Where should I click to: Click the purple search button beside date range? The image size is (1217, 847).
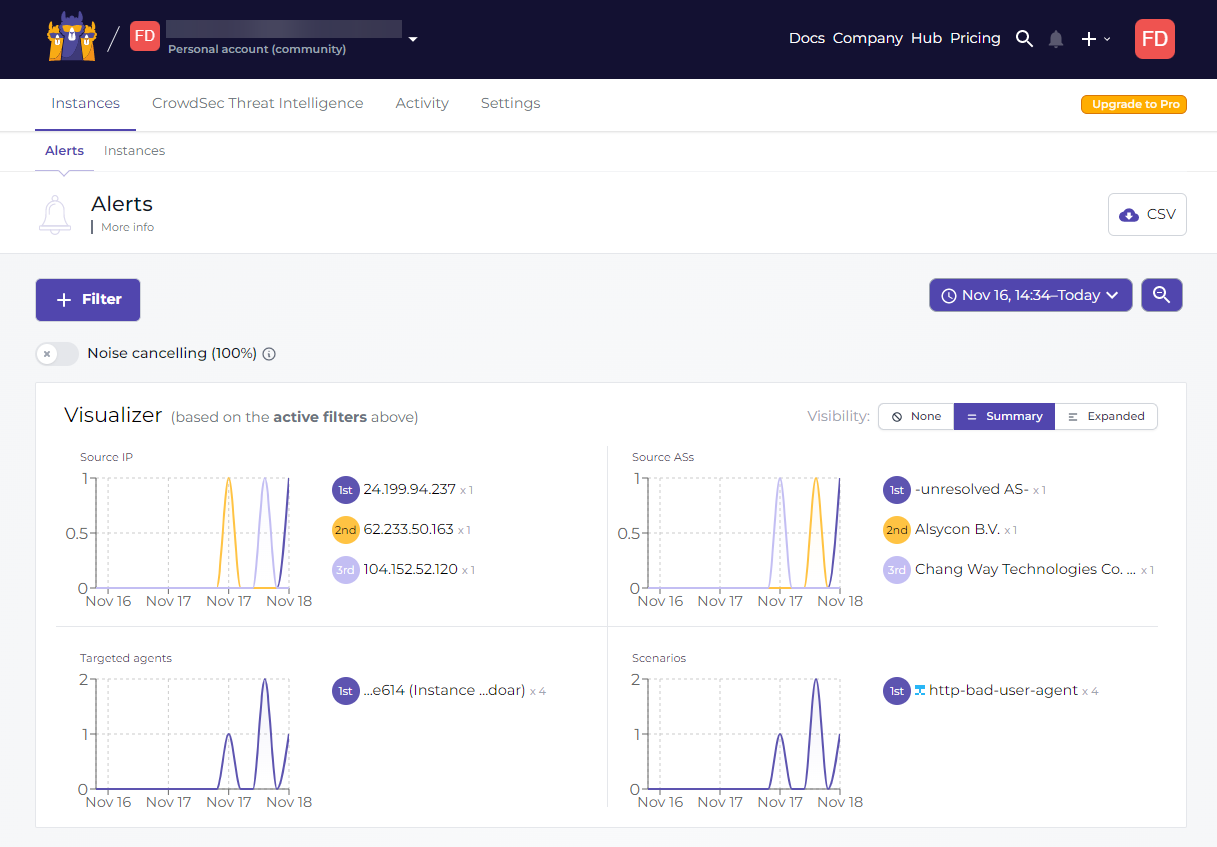pyautogui.click(x=1161, y=295)
